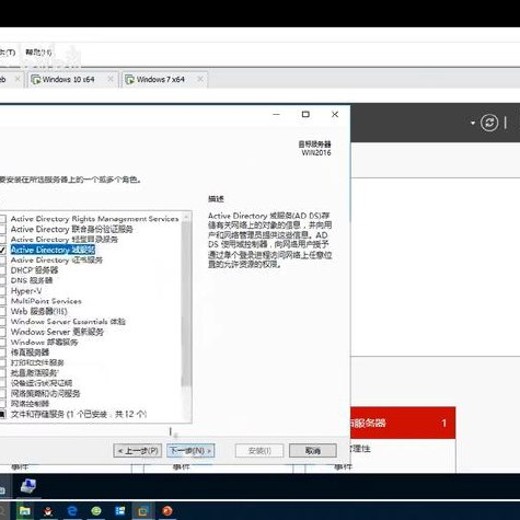Select the 网络策略和访问服务 role row
This screenshot has height=520, width=520.
pyautogui.click(x=45, y=394)
